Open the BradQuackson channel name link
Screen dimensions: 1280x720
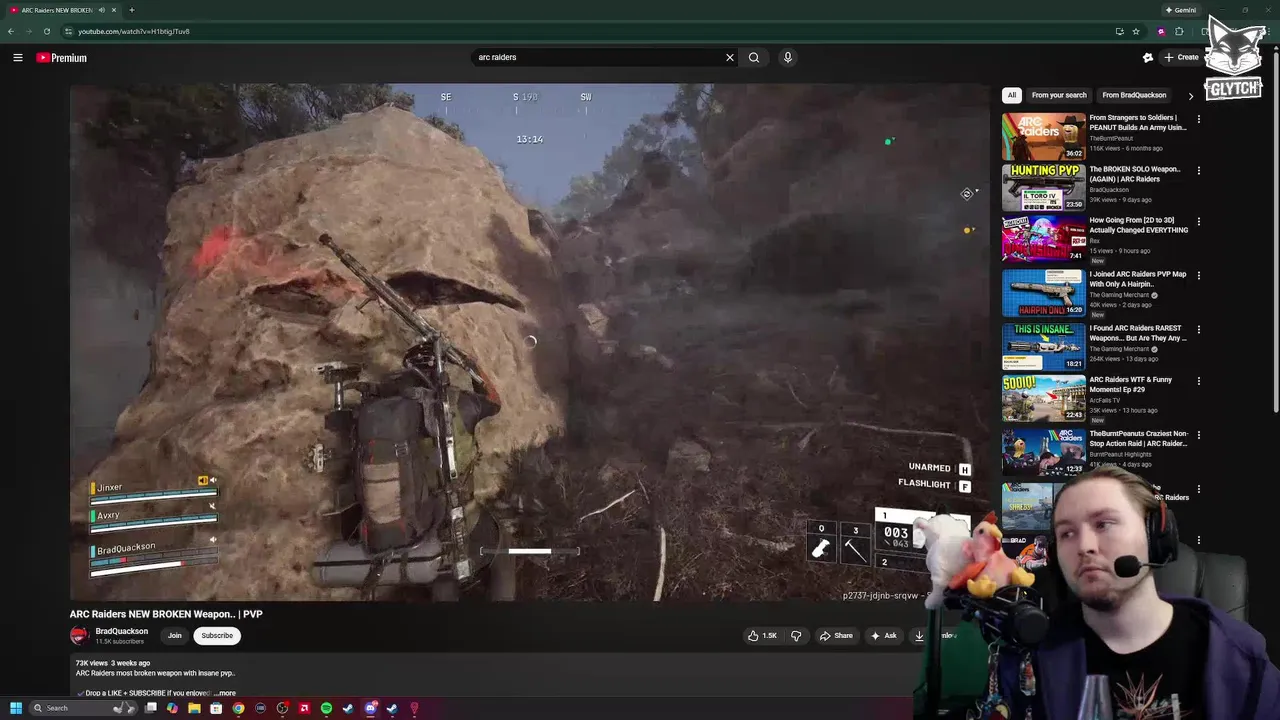coord(122,631)
